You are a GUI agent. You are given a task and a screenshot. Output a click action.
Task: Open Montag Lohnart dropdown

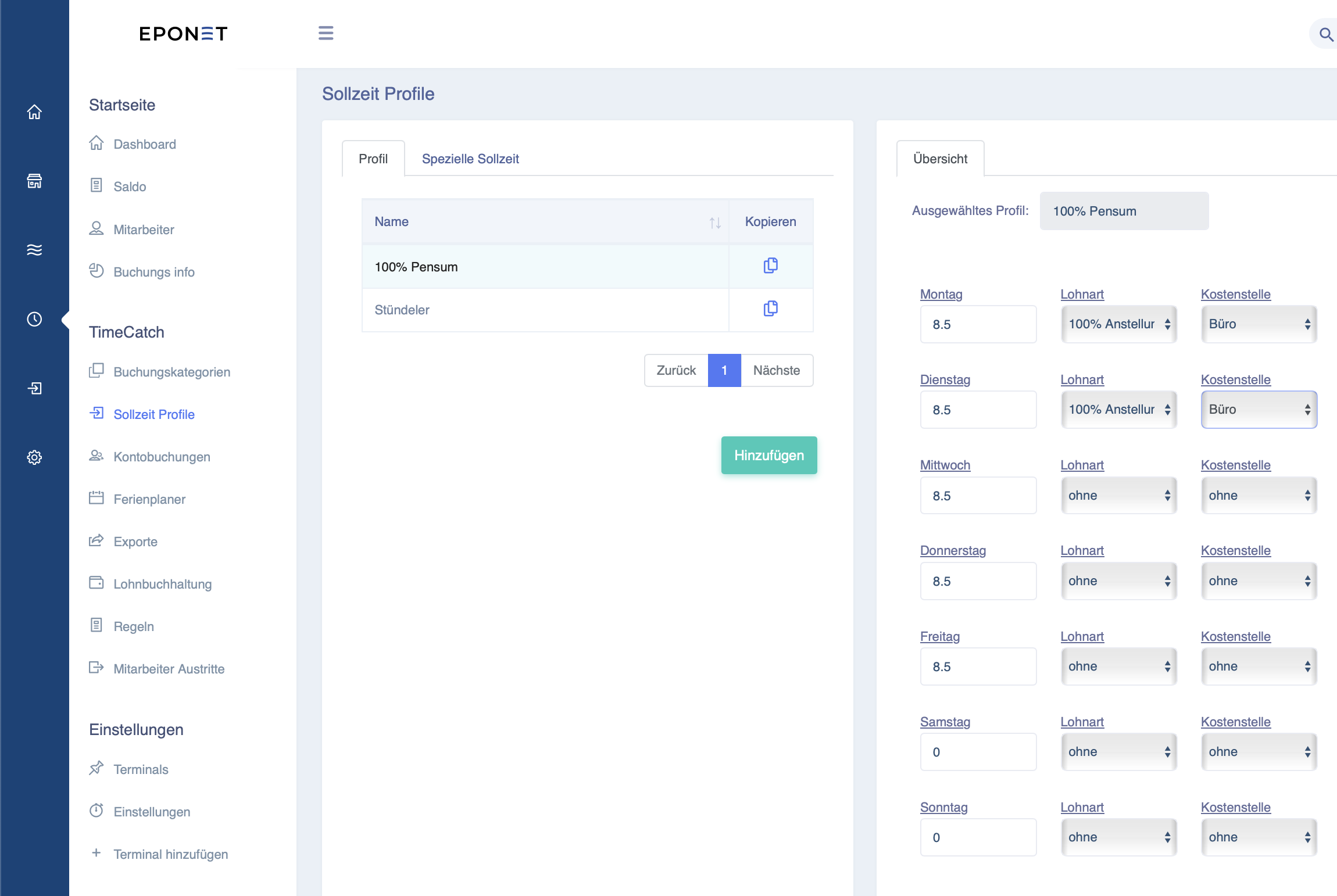(x=1118, y=324)
